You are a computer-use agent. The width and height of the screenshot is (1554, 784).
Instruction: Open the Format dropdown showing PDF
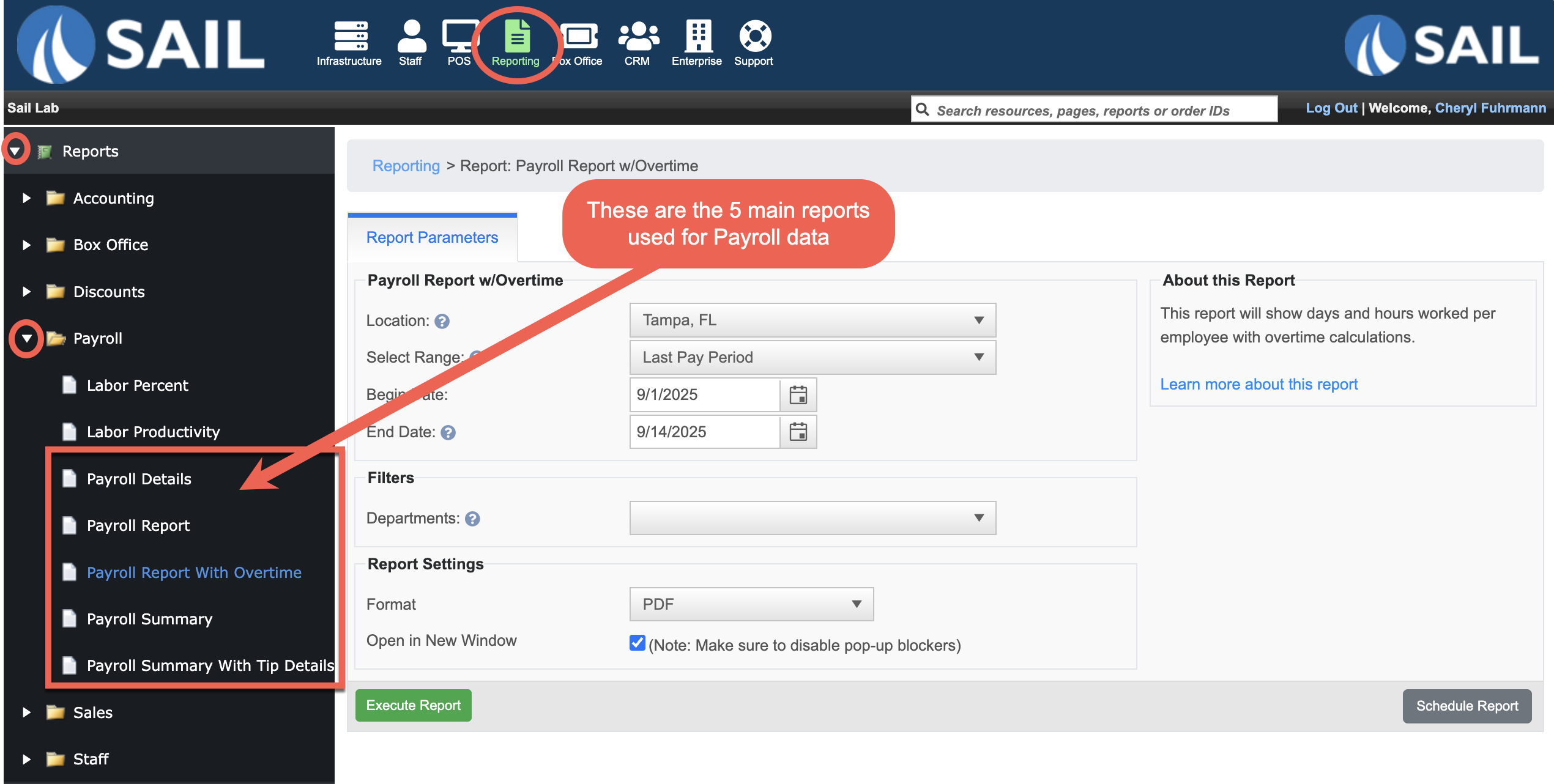pos(751,604)
